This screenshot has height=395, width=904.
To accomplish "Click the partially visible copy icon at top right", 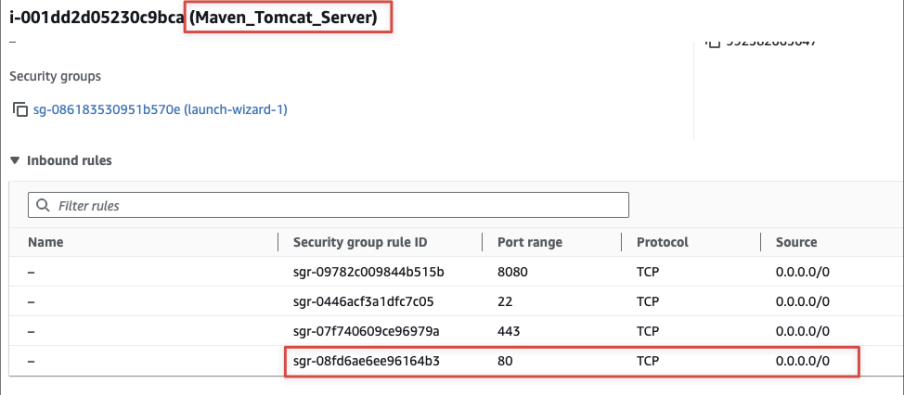I will [x=714, y=44].
